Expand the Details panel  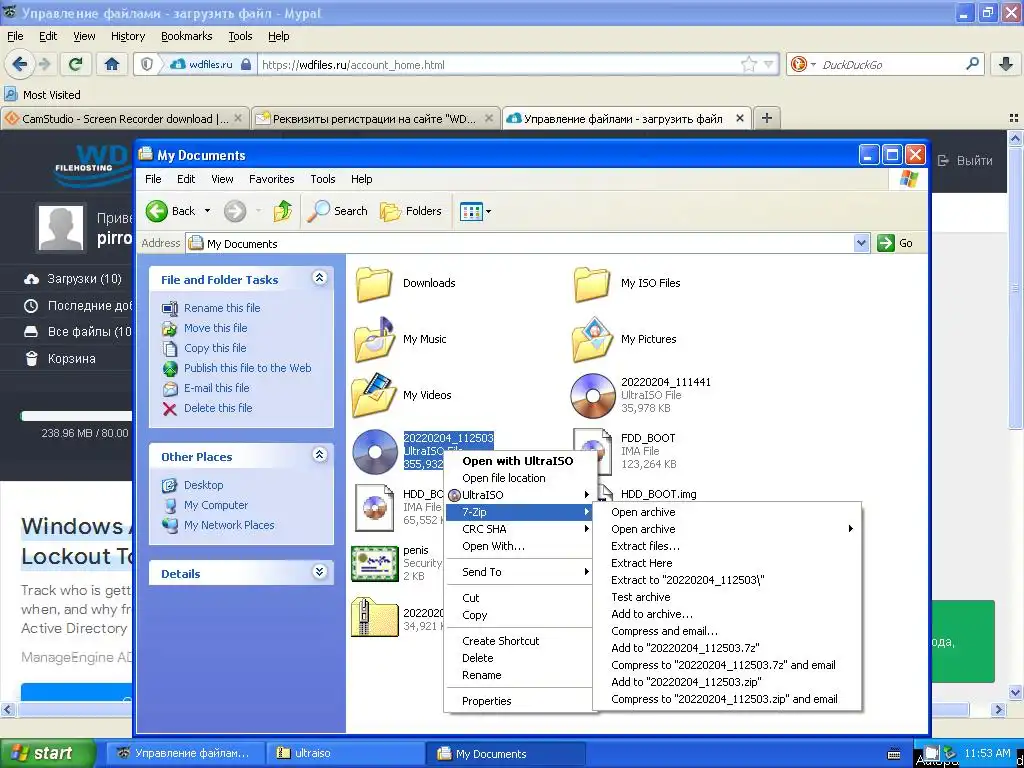click(x=319, y=572)
